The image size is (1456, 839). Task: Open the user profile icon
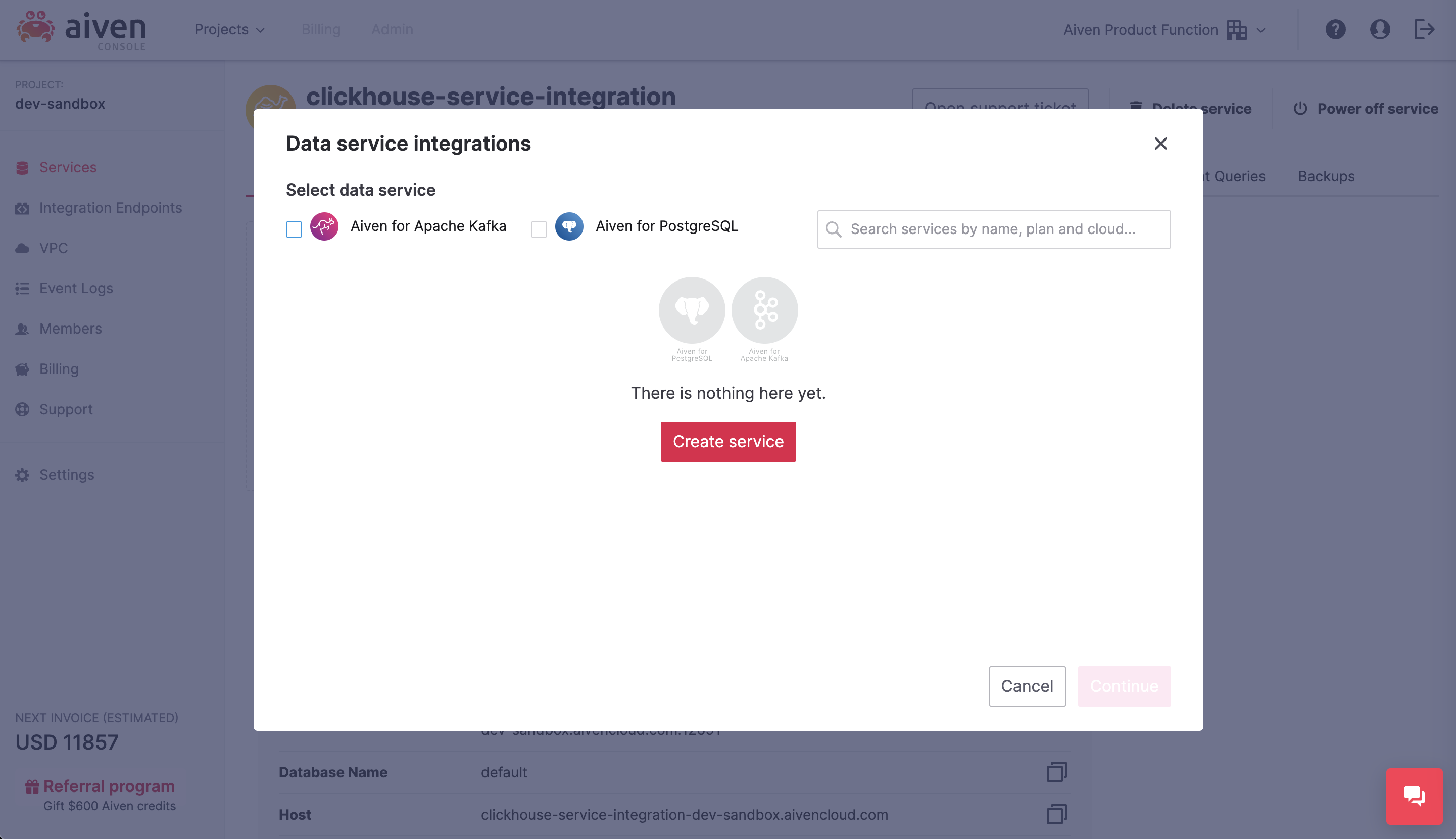(1379, 29)
